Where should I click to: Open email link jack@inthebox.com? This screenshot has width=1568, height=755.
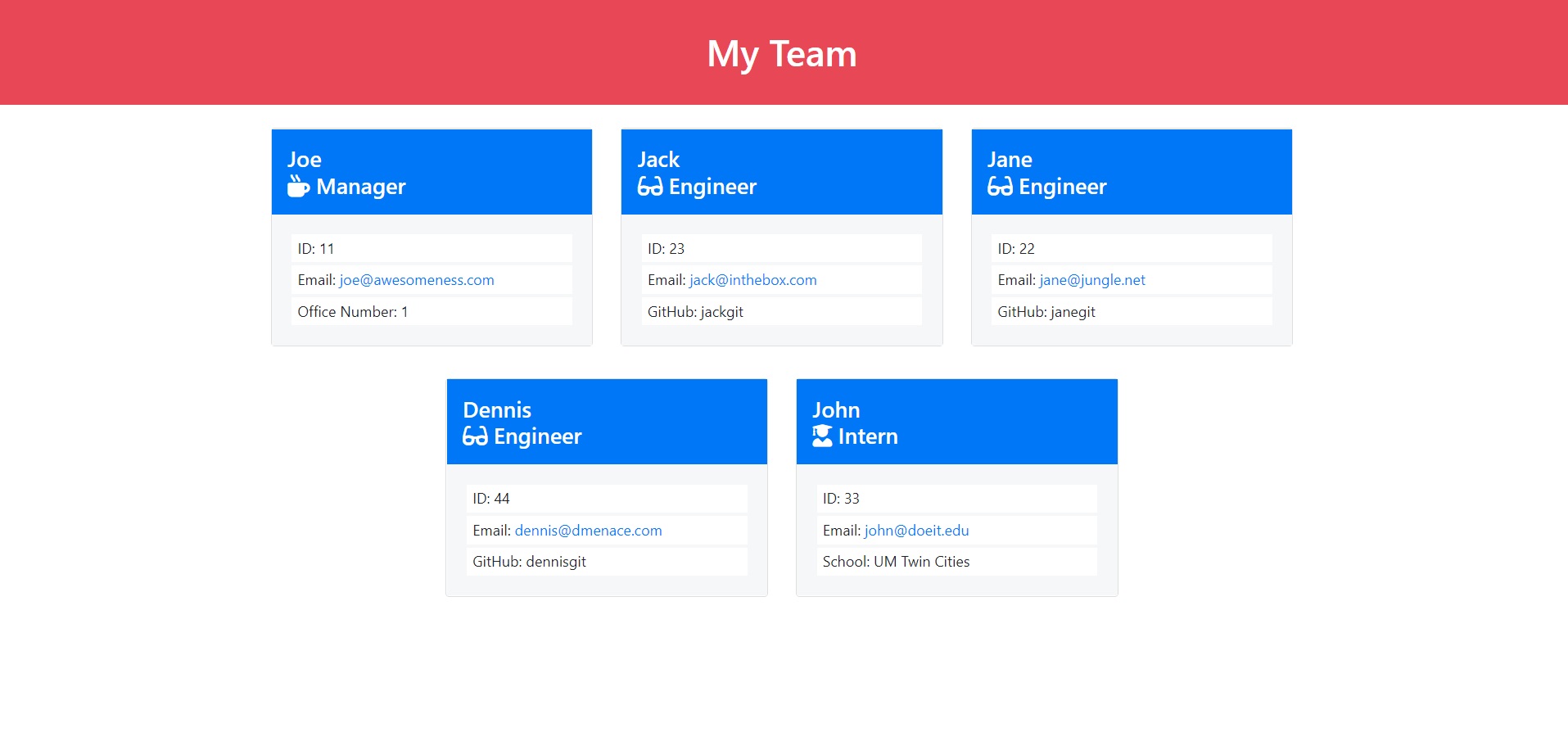point(753,280)
